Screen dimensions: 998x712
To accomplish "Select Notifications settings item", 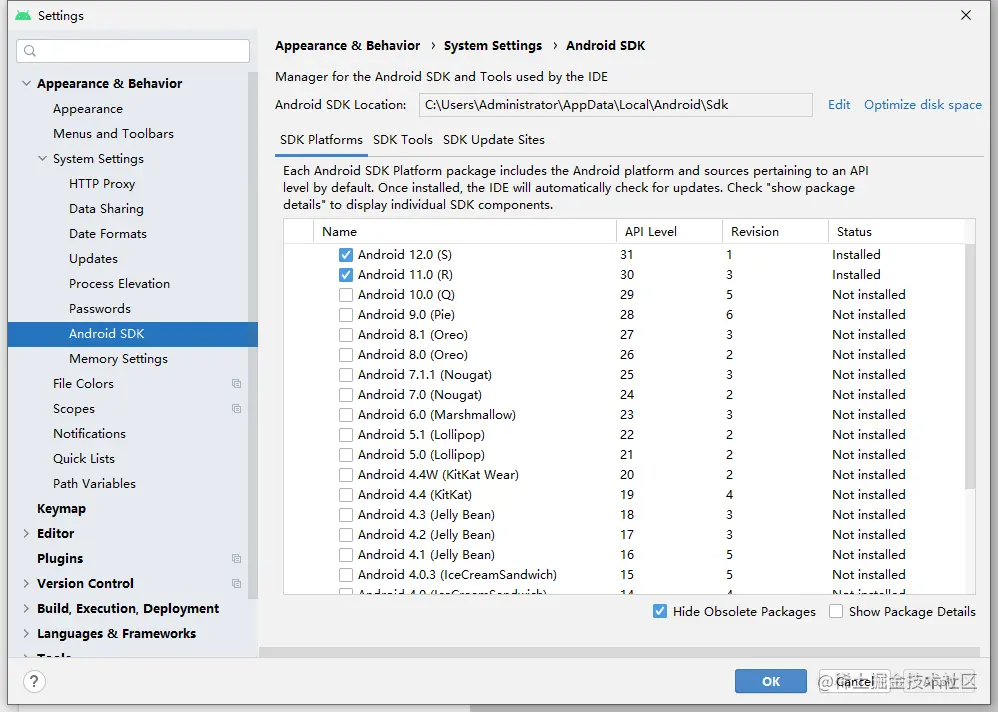I will (89, 434).
